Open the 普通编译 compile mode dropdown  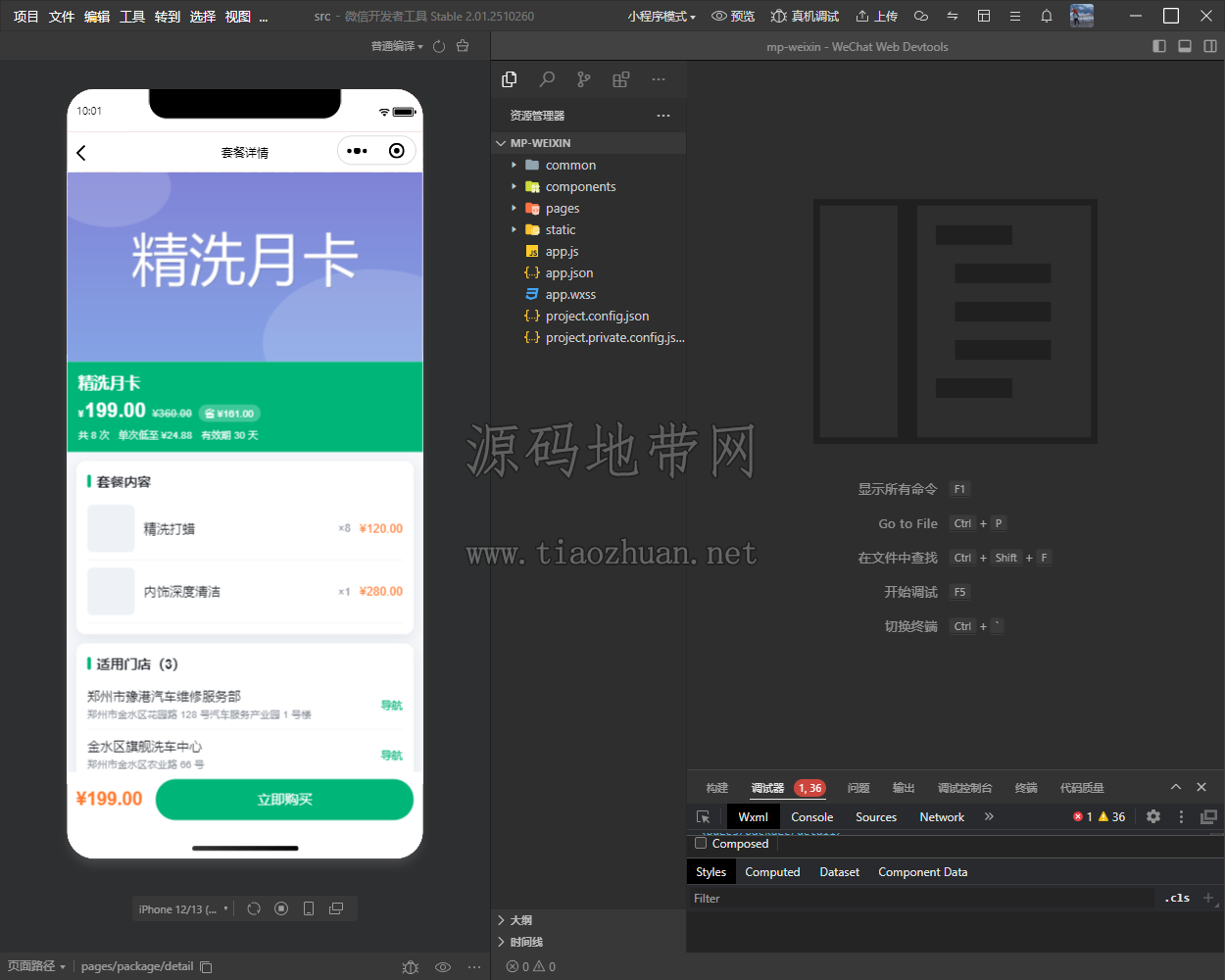[x=397, y=46]
